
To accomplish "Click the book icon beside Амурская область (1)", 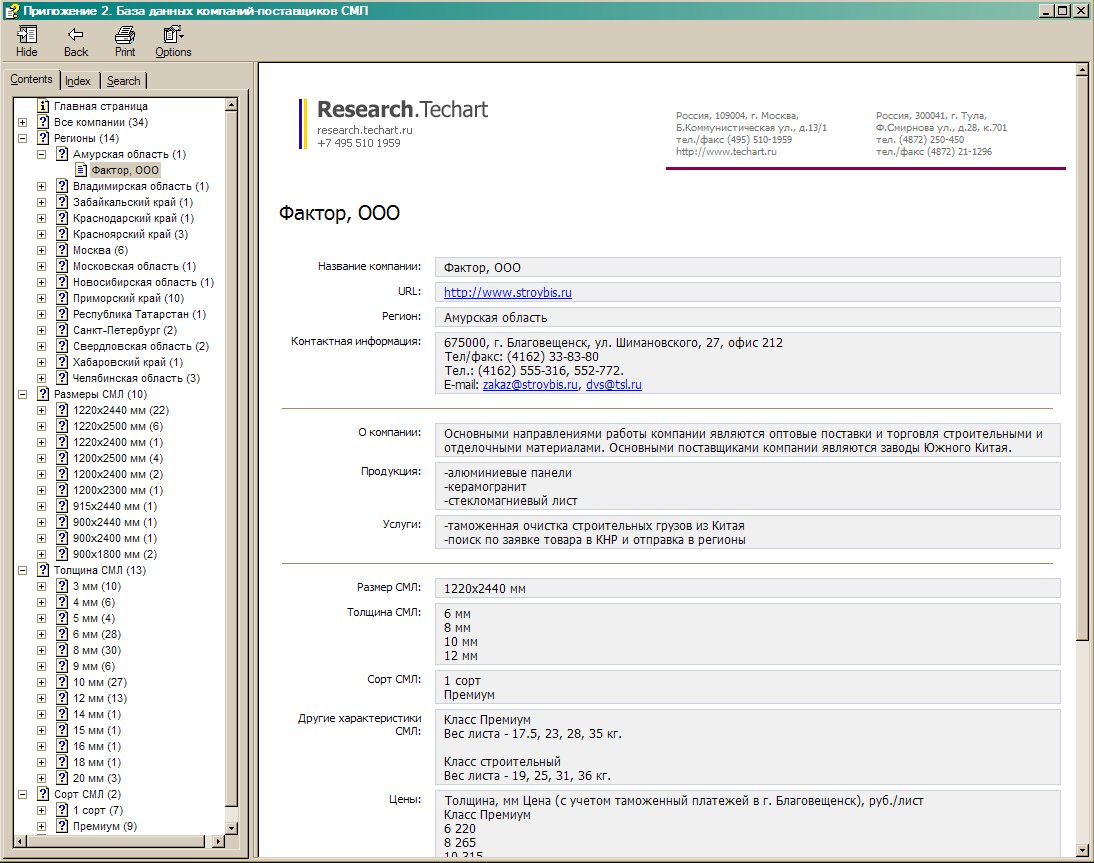I will pos(62,154).
